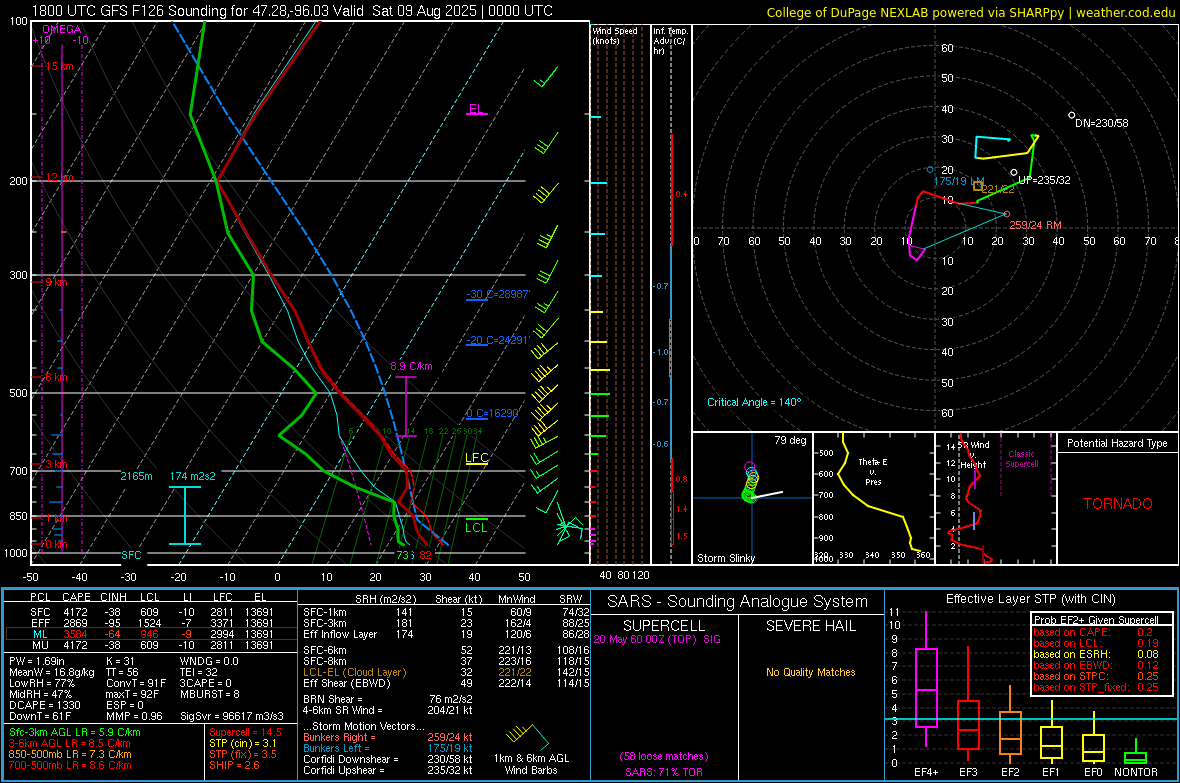Click Sfc-3km AGL LR = 5.9 C/km

click(75, 732)
